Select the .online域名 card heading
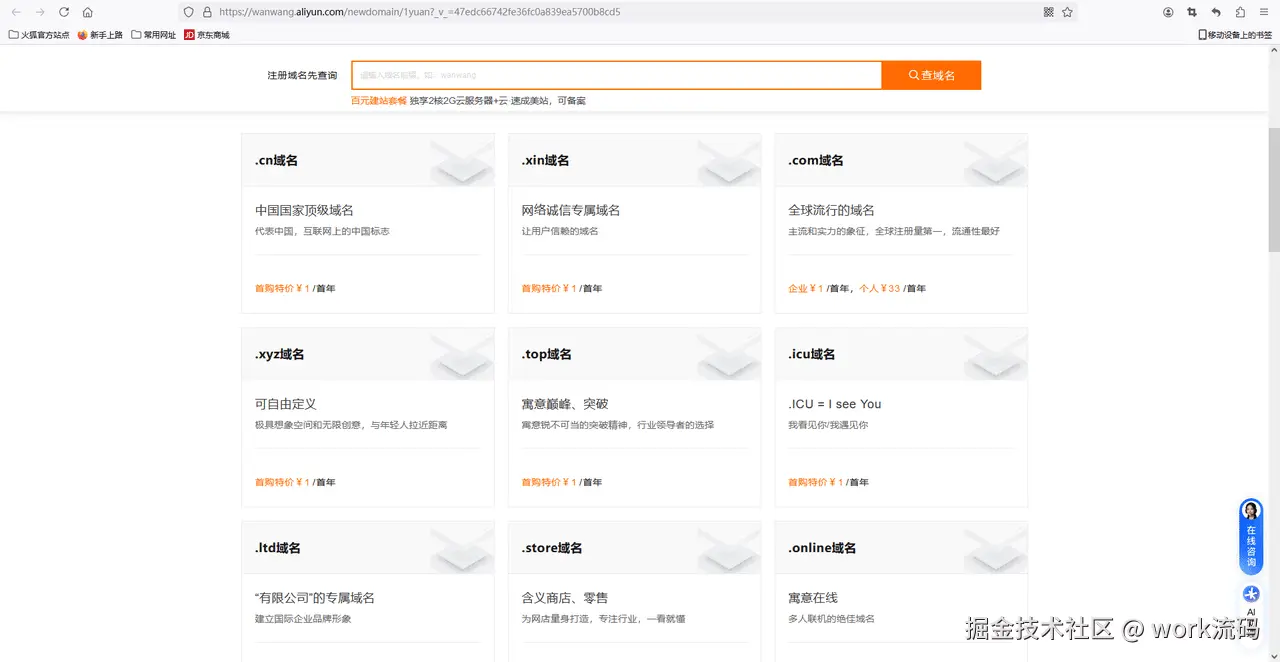The width and height of the screenshot is (1280, 662). (822, 548)
